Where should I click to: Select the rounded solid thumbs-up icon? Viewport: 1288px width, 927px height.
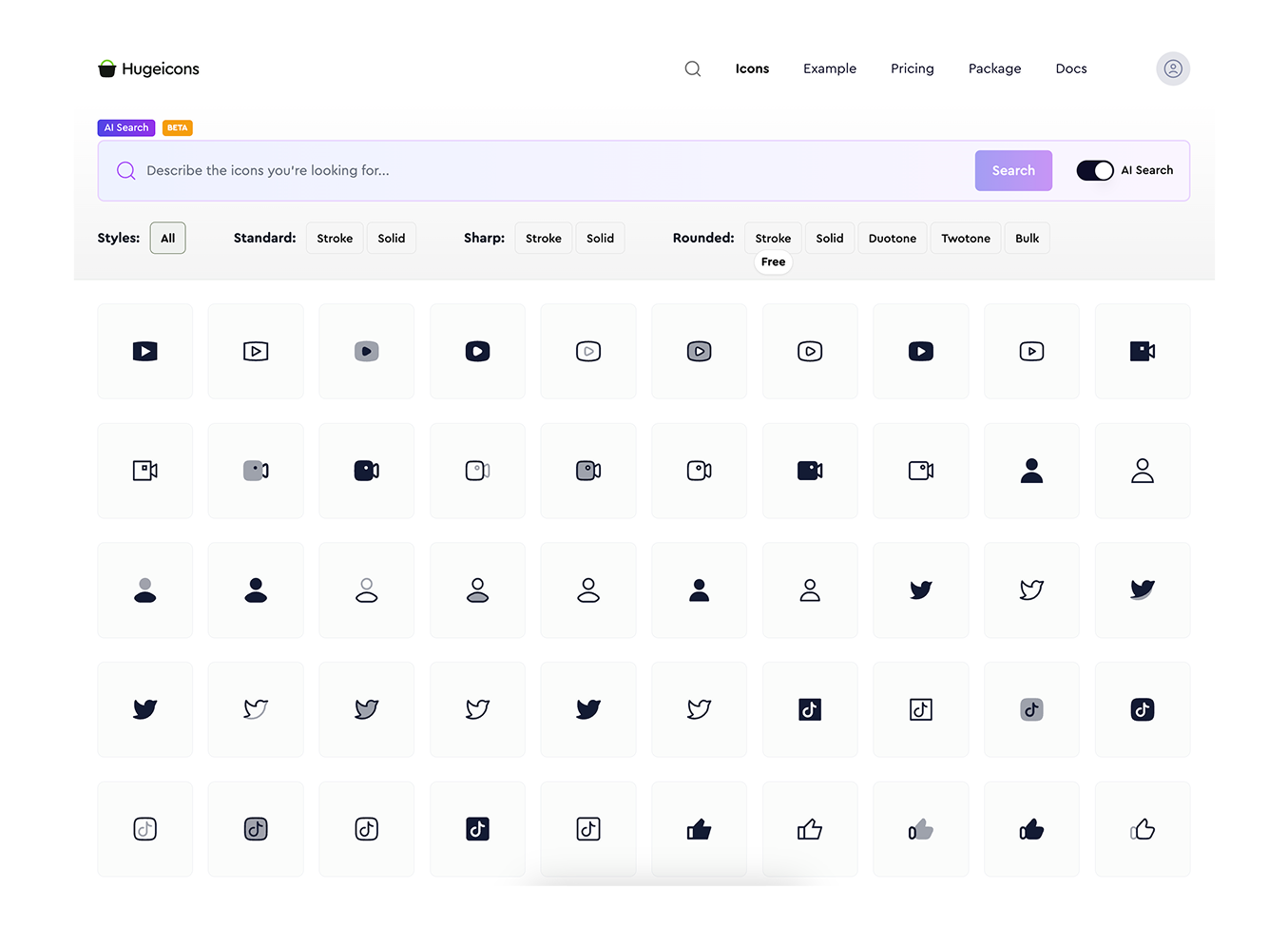coord(1031,829)
